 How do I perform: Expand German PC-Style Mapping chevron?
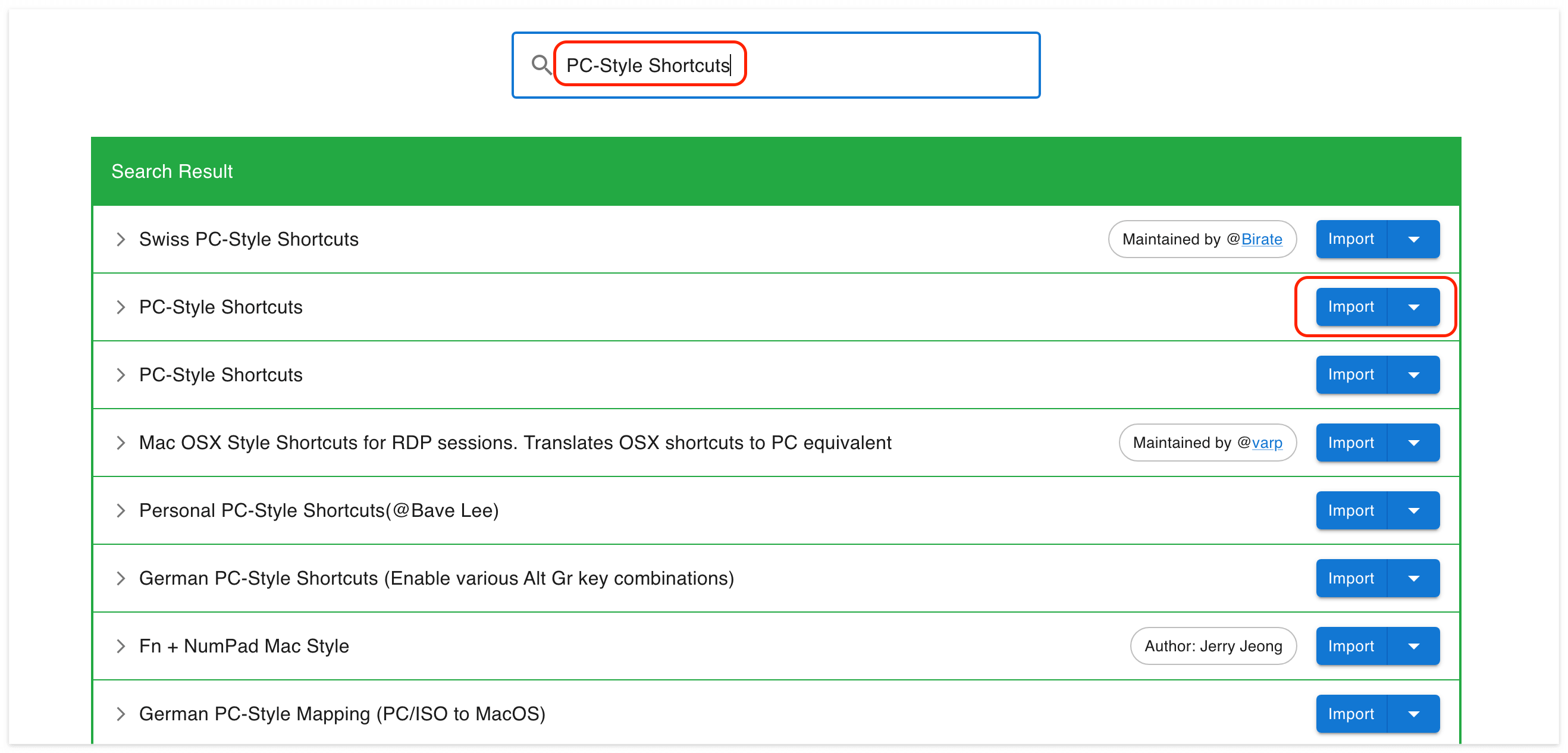click(121, 713)
